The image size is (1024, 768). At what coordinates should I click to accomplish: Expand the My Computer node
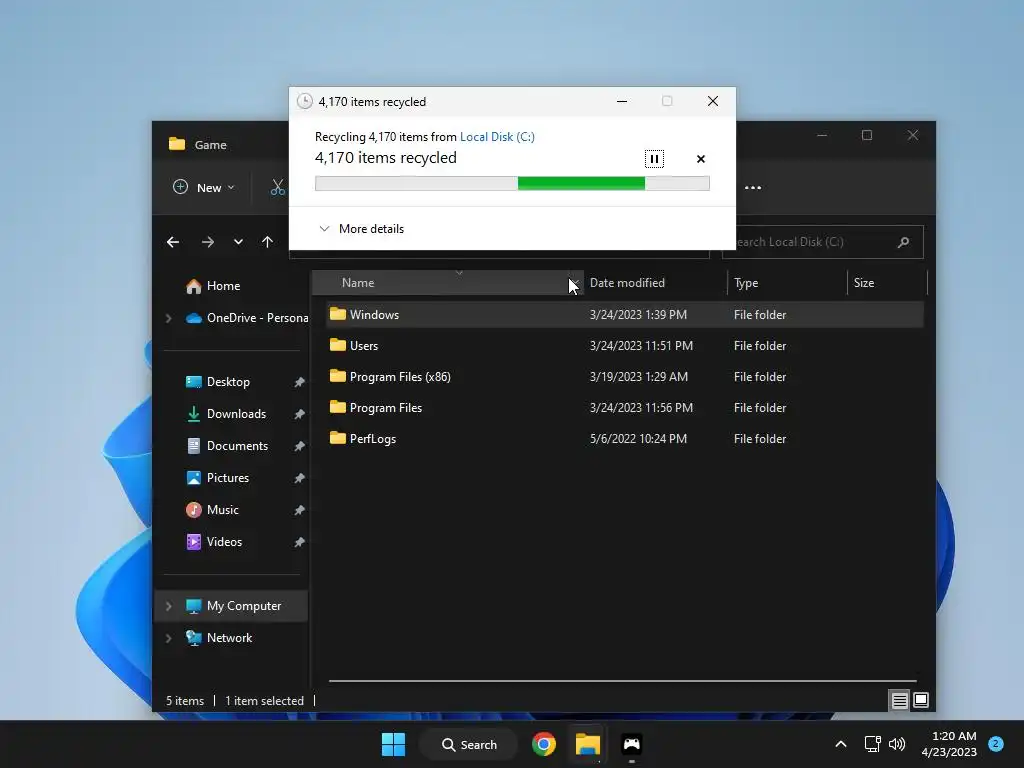[168, 606]
